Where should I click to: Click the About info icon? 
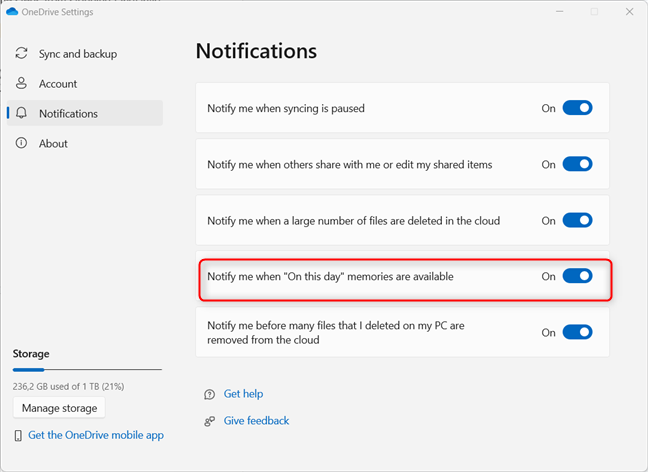[x=22, y=143]
